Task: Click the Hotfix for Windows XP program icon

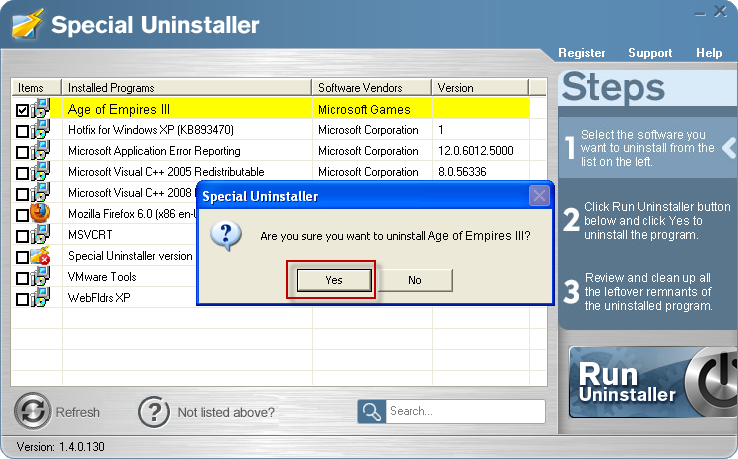Action: tap(40, 129)
